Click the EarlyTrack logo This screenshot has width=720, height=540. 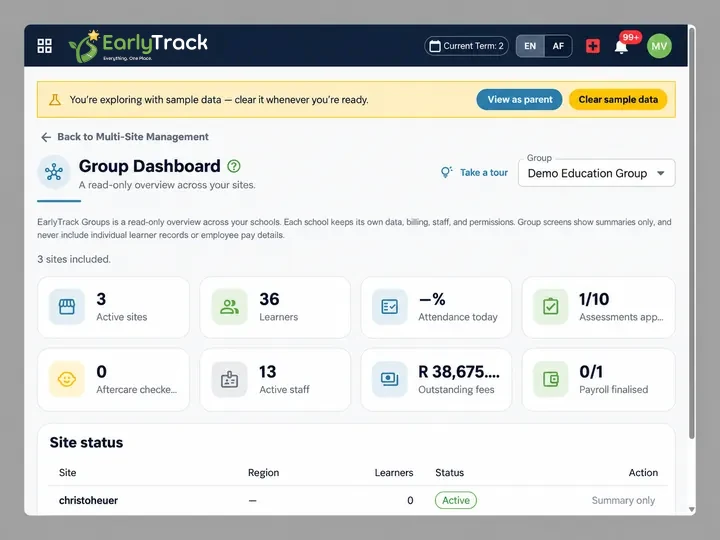(138, 46)
